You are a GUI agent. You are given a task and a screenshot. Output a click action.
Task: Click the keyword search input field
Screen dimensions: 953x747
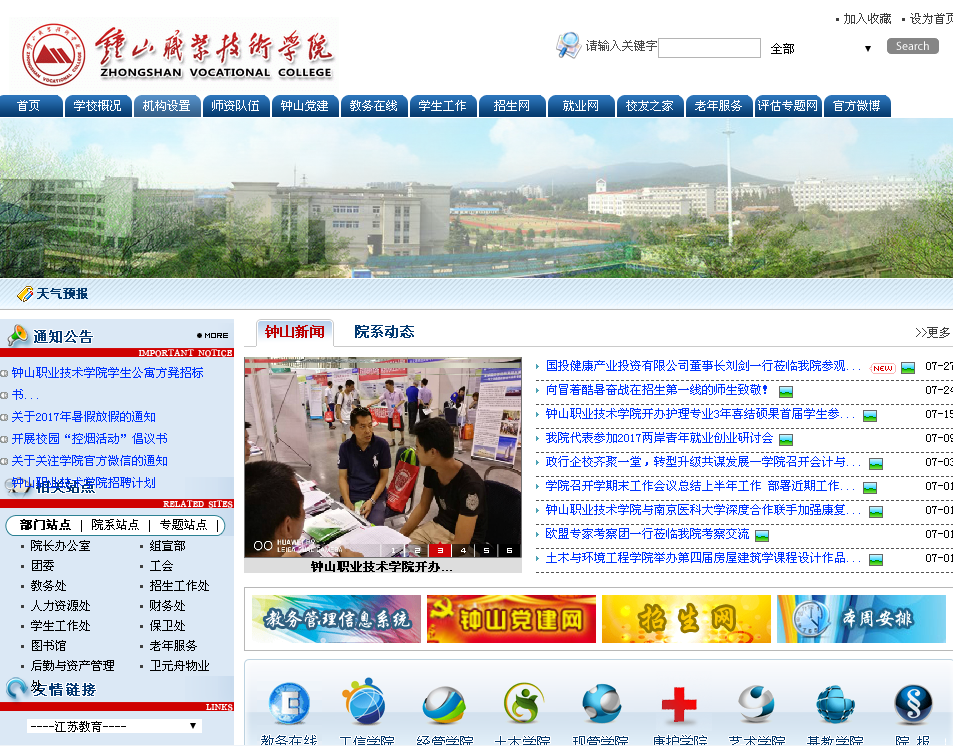point(709,48)
